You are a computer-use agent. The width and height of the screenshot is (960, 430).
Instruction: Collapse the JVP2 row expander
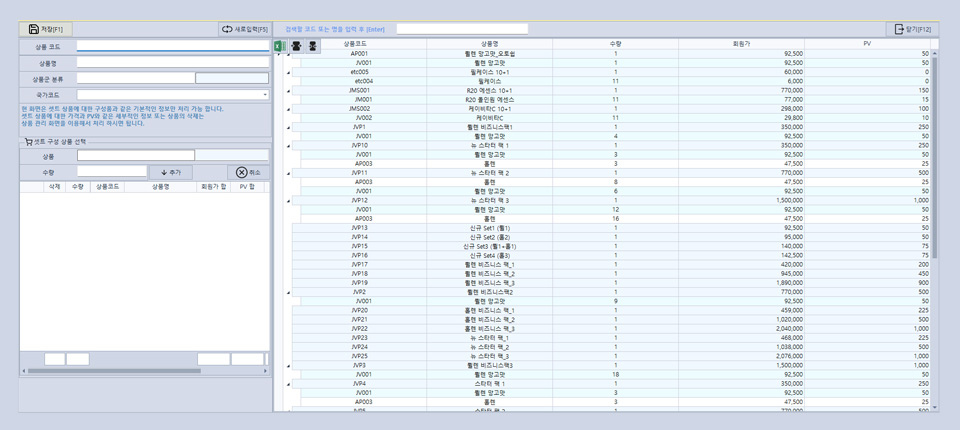[288, 292]
